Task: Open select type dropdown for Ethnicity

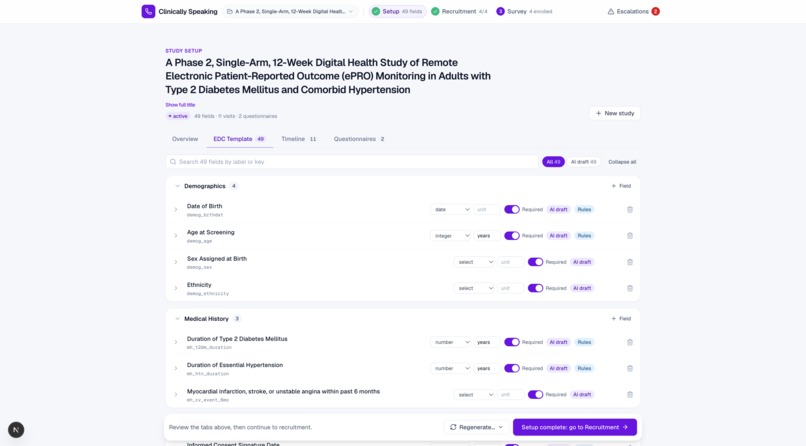Action: [474, 288]
